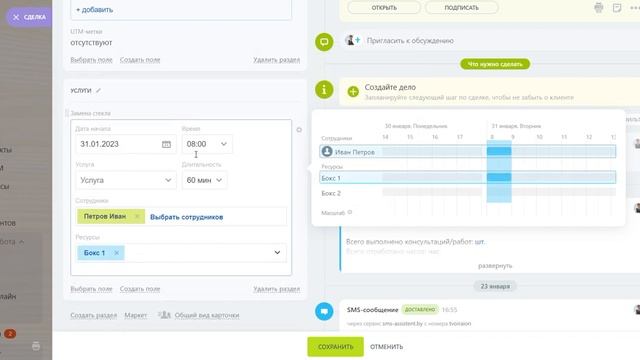
Task: Select Бокс 2 row in planner
Action: [468, 193]
